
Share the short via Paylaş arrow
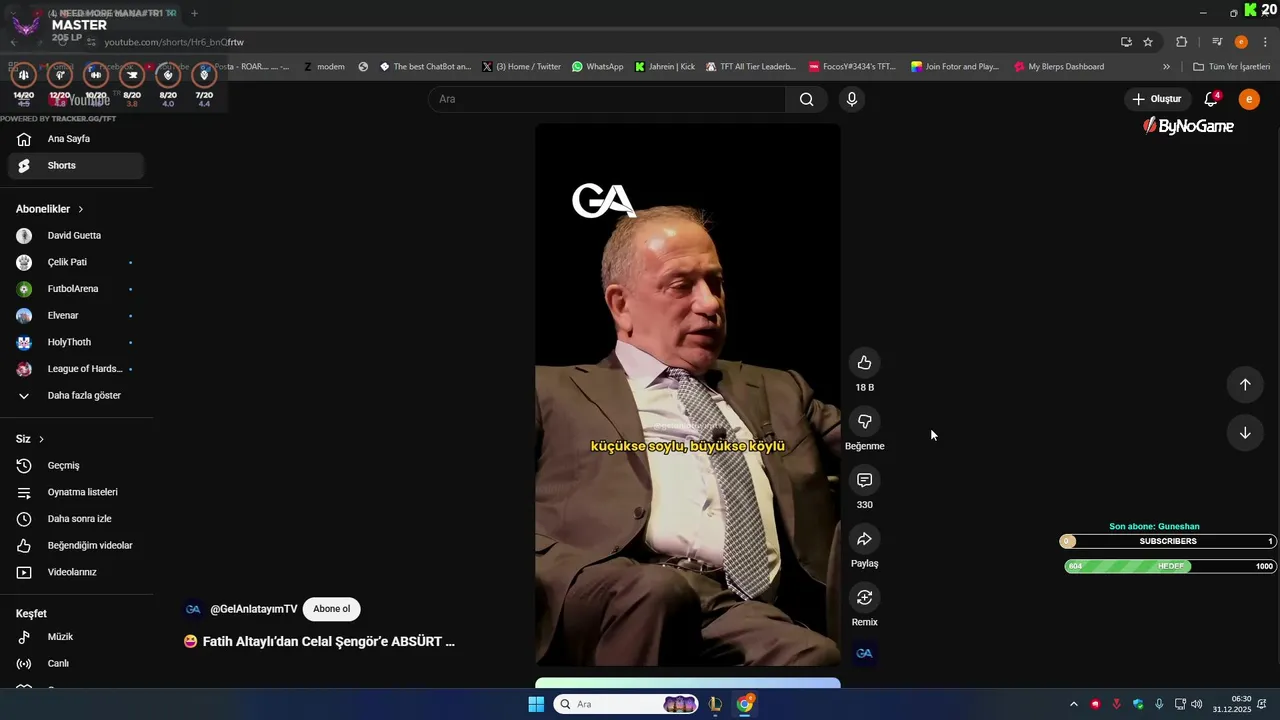coord(865,539)
